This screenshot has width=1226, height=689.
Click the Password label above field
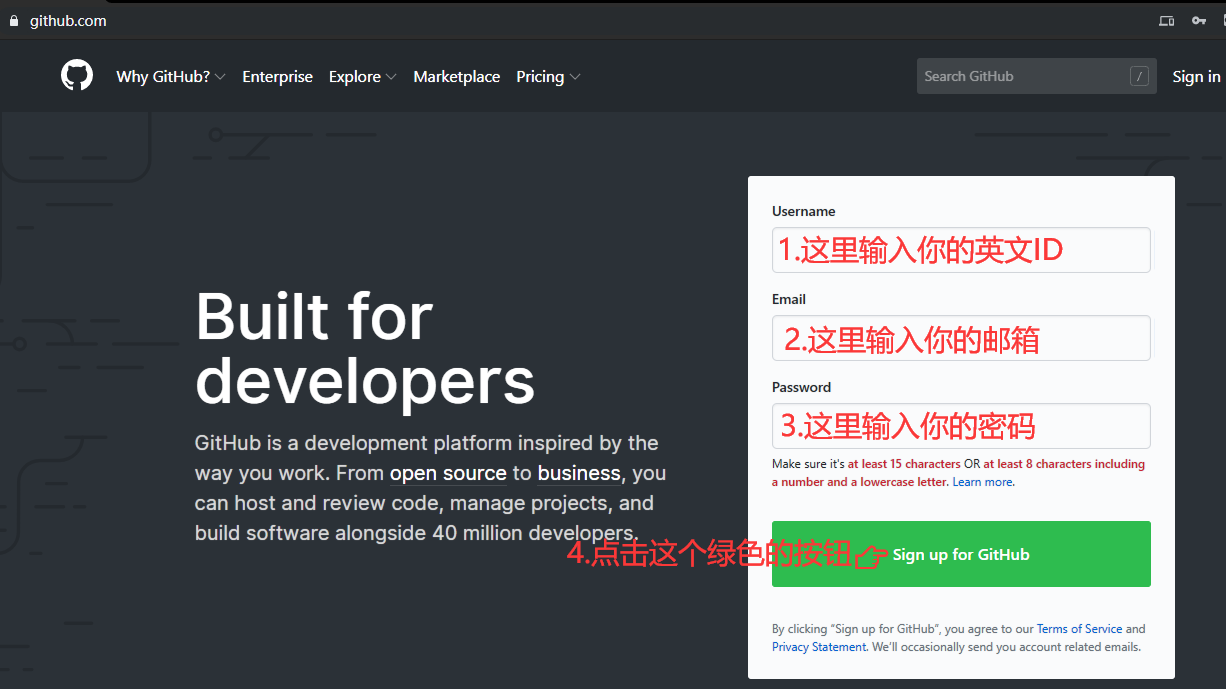[x=801, y=387]
